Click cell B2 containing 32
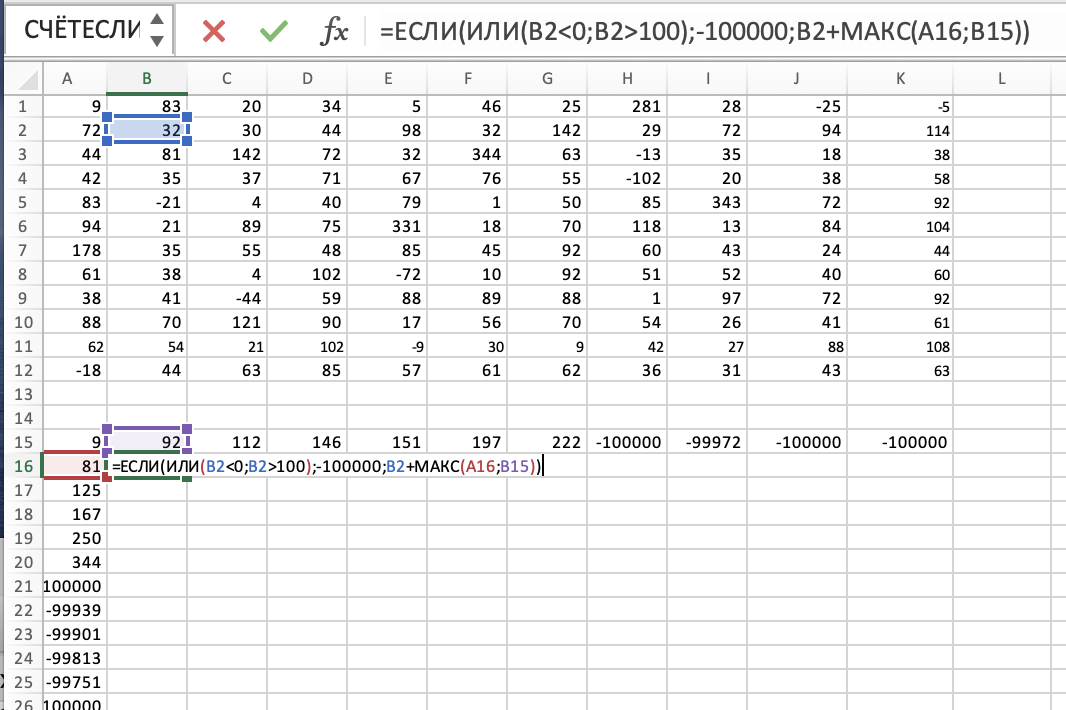Image resolution: width=1066 pixels, height=710 pixels. click(x=147, y=129)
